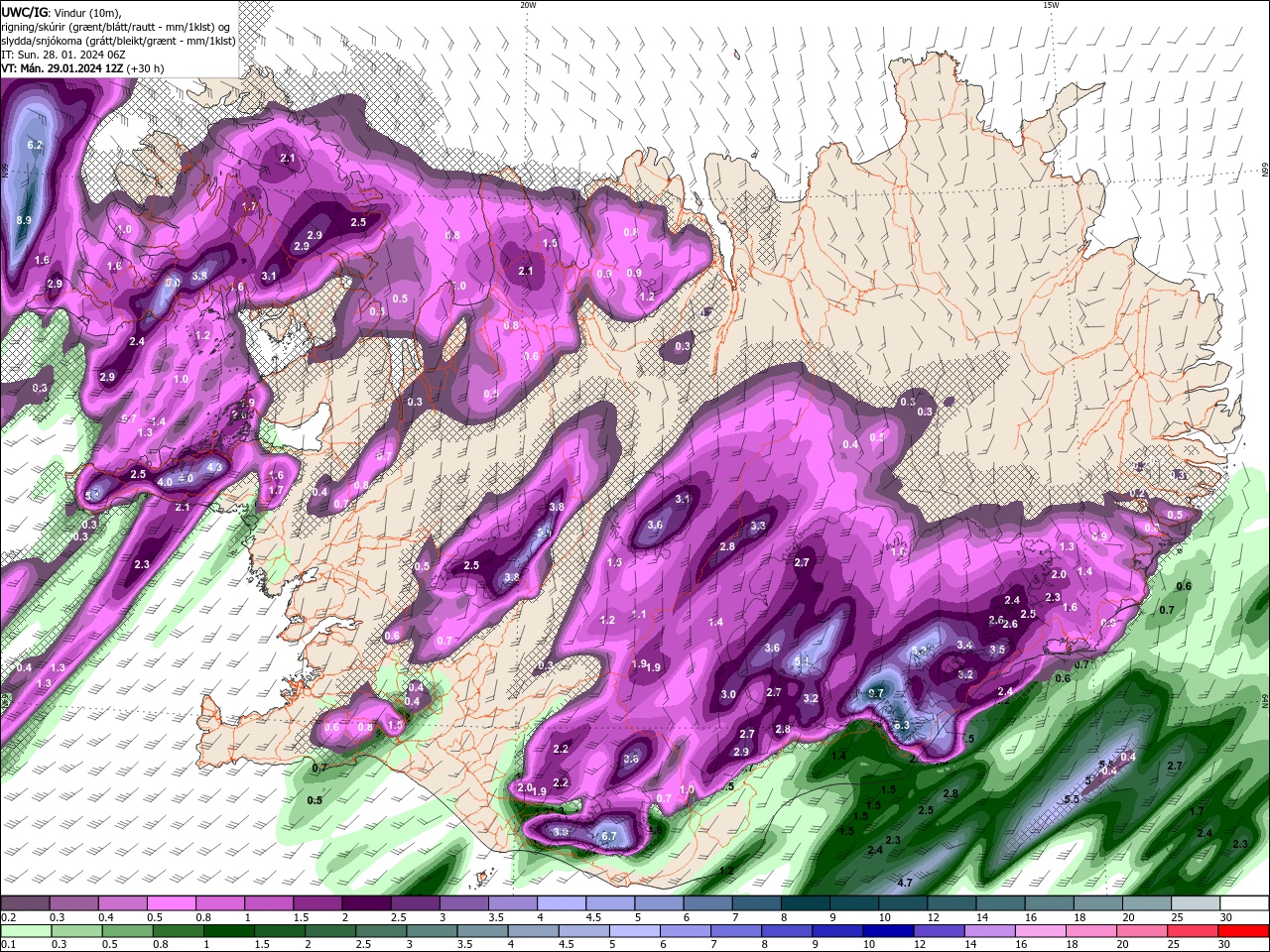Select the violet 12 swatch on rain scale
Image resolution: width=1270 pixels, height=952 pixels.
point(939,931)
